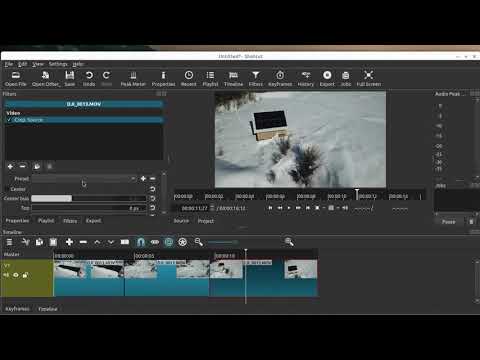Click the timeline Lift up-chevron icon
480x360 pixels.
pos(97,242)
